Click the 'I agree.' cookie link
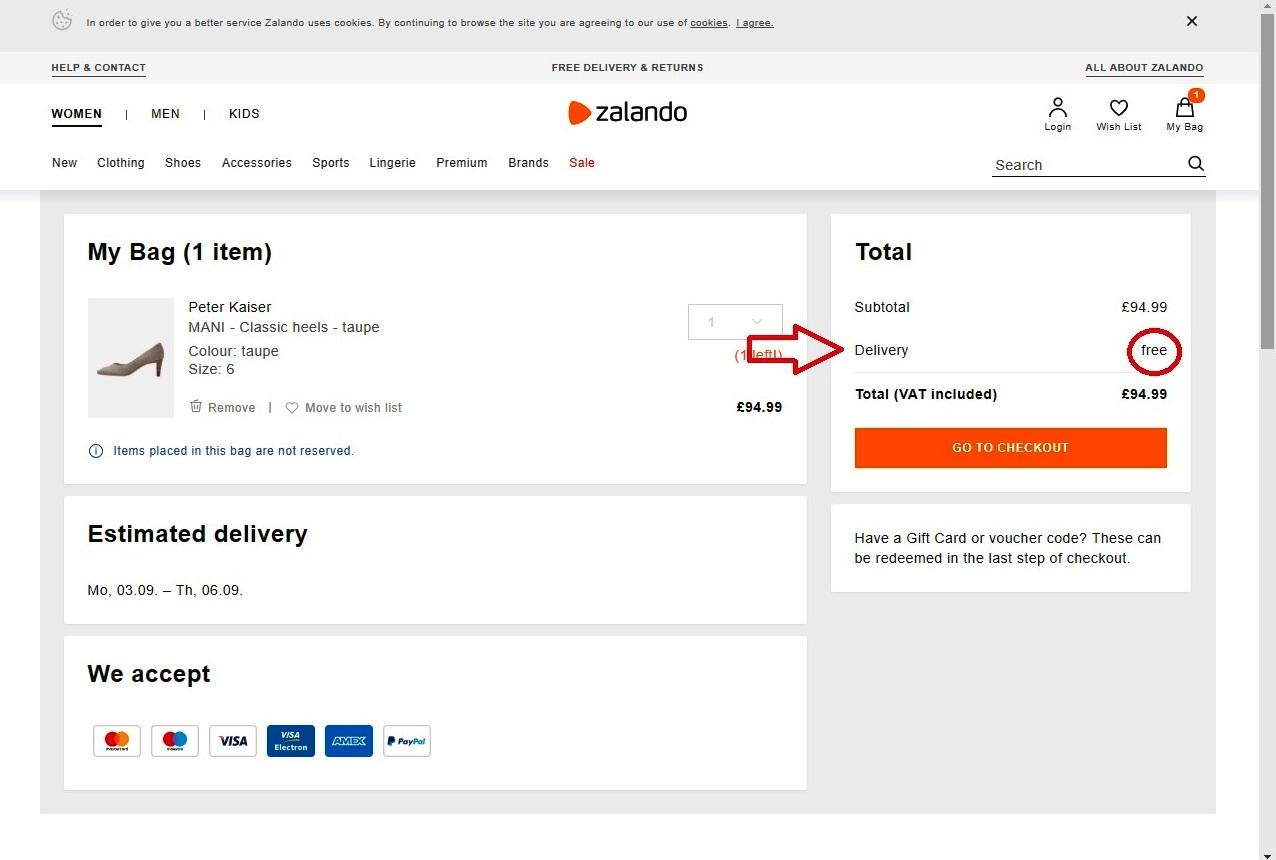Image resolution: width=1276 pixels, height=860 pixels. [x=755, y=23]
